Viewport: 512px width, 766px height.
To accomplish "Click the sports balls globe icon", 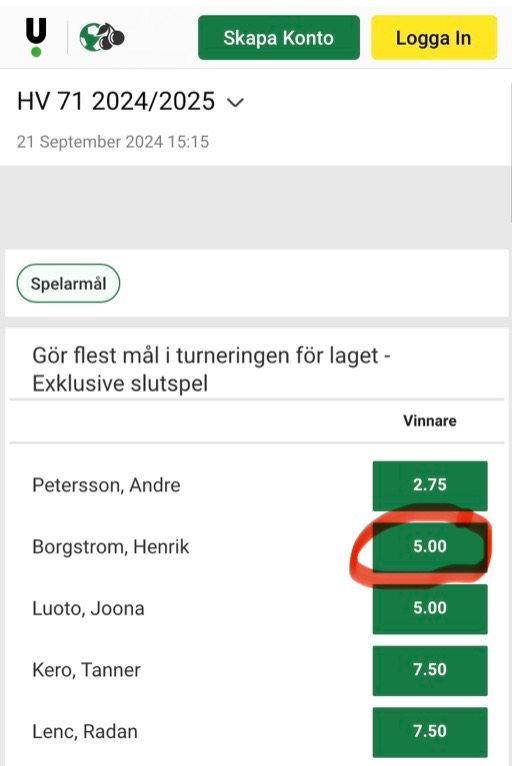I will click(x=102, y=37).
